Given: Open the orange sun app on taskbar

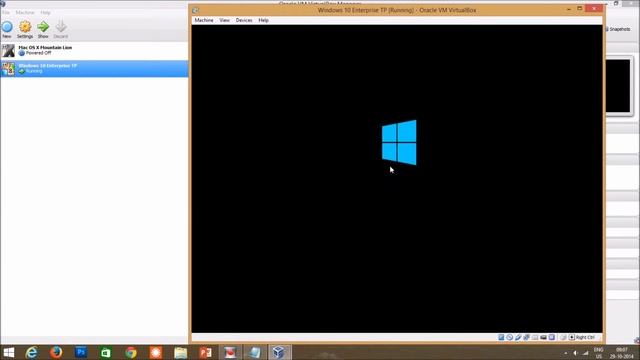Looking at the screenshot, I should coord(156,352).
